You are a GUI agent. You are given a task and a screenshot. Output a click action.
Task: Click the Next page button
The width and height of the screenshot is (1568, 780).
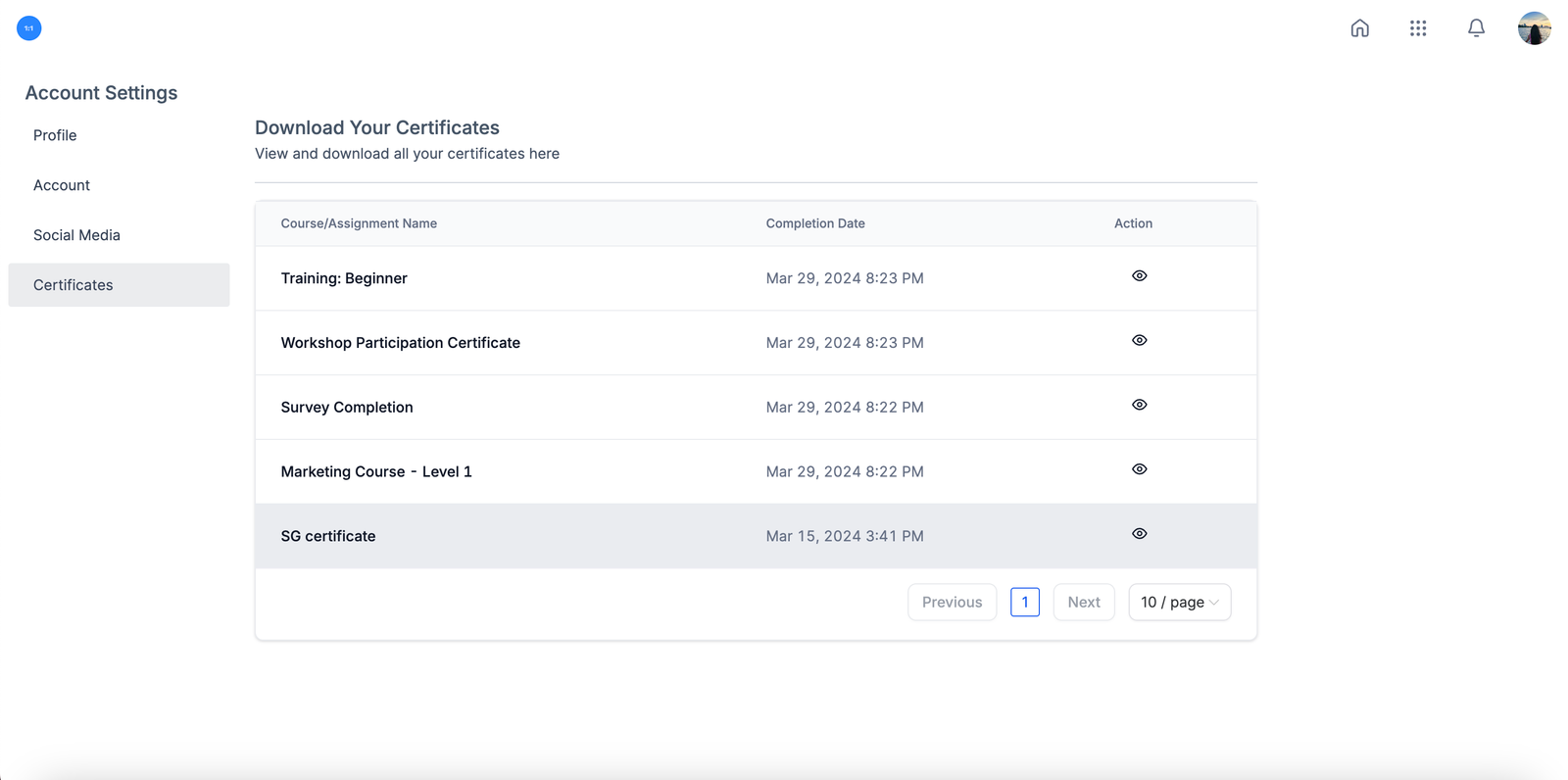[1083, 603]
